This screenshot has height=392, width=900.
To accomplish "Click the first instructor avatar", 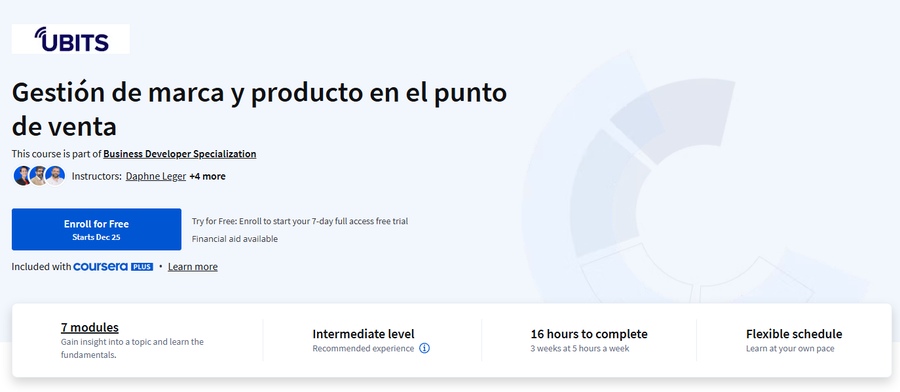I will click(x=22, y=176).
